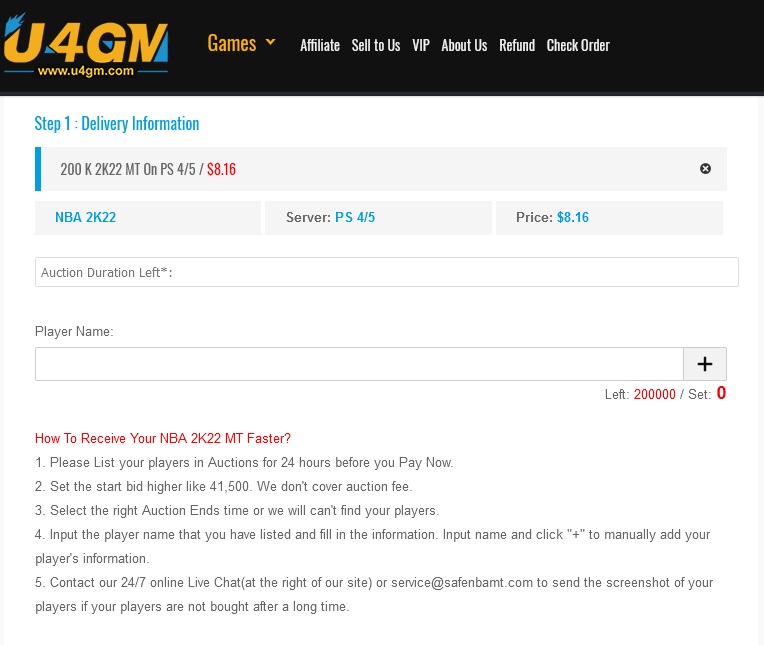
Task: Click instruction 3 about Auction Ends time
Action: point(237,511)
